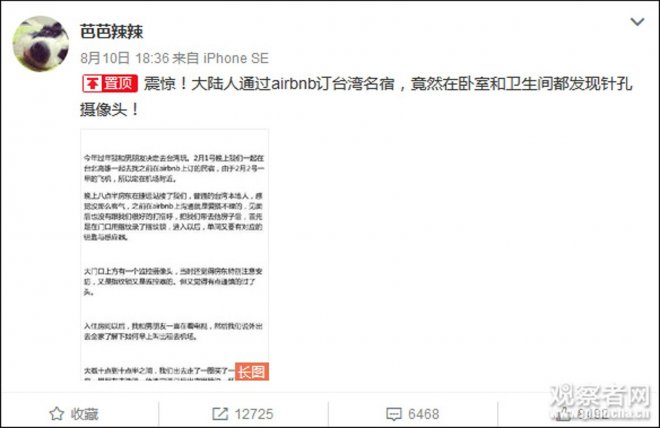This screenshot has height=428, width=660.
Task: Open the 芭芭辣辣 username link
Action: pyautogui.click(x=112, y=32)
